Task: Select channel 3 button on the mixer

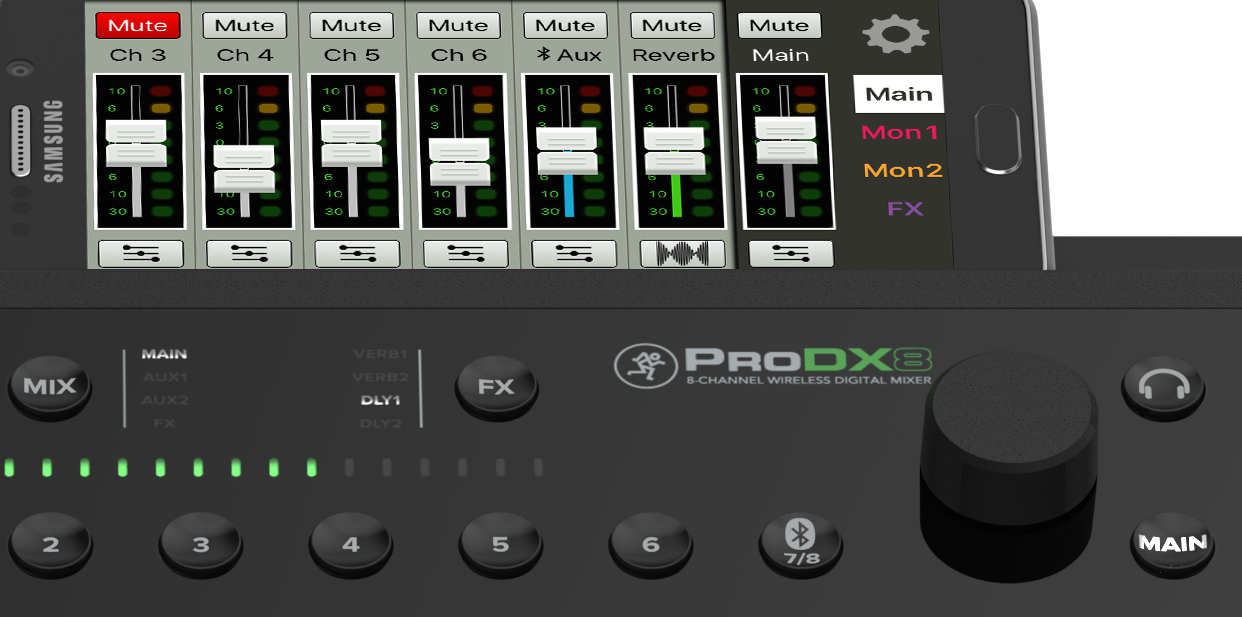Action: [201, 545]
